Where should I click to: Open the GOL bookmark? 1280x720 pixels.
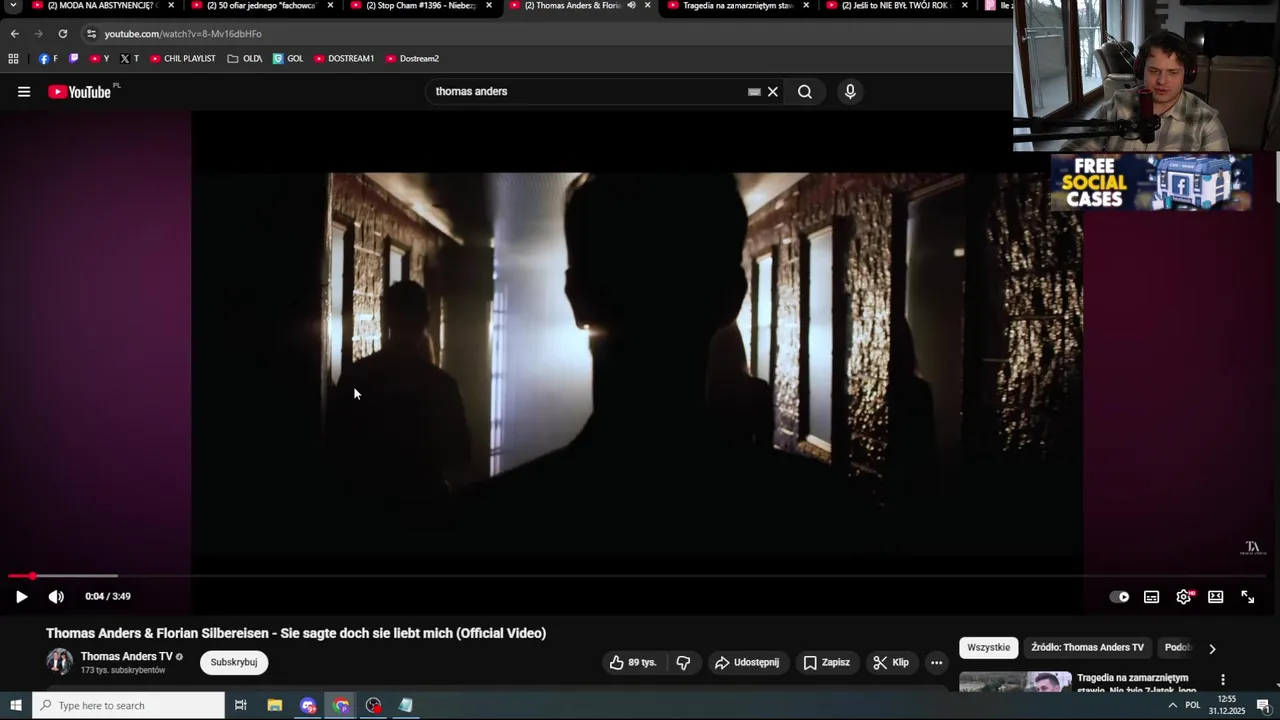pyautogui.click(x=288, y=59)
